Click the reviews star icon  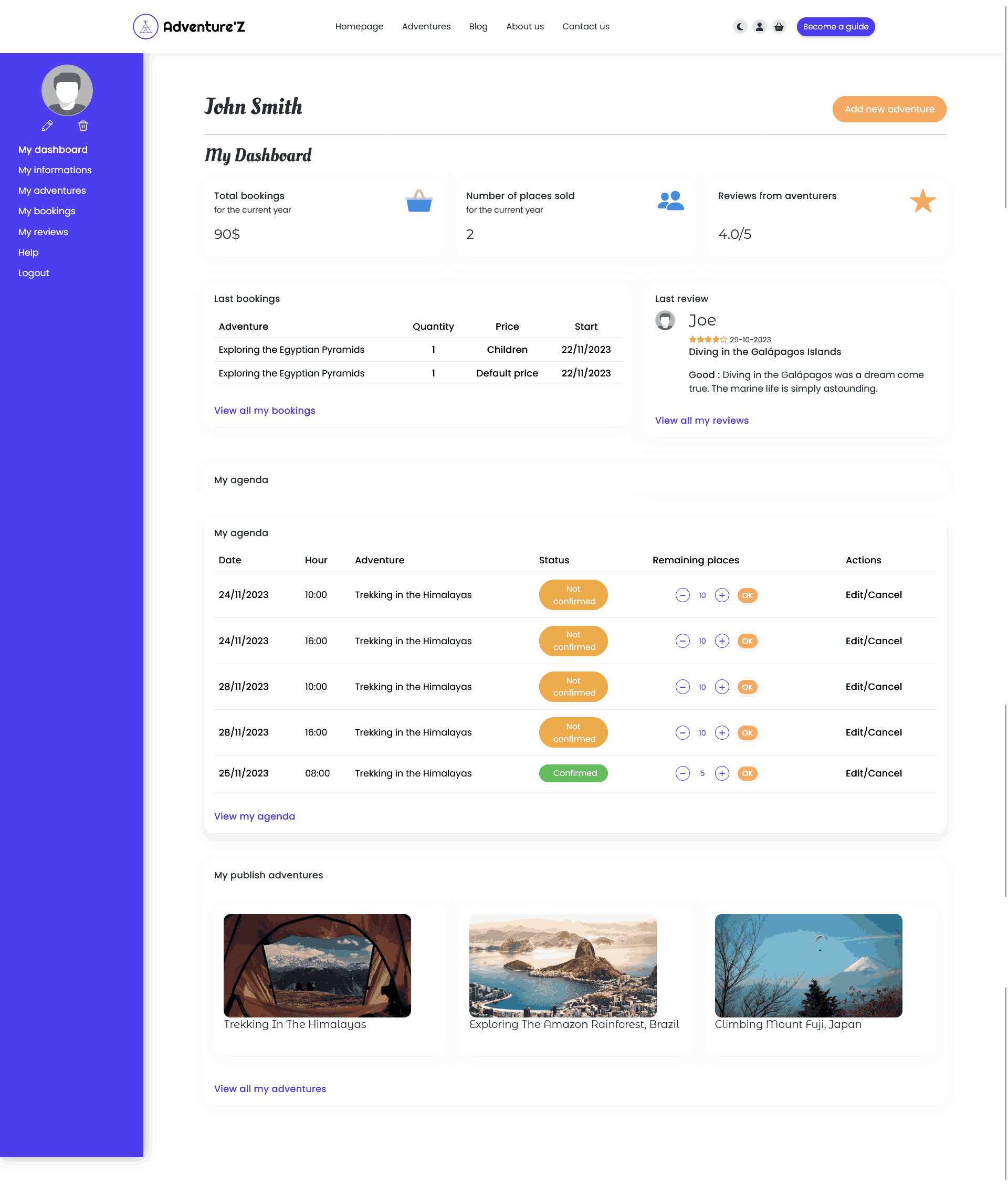922,201
